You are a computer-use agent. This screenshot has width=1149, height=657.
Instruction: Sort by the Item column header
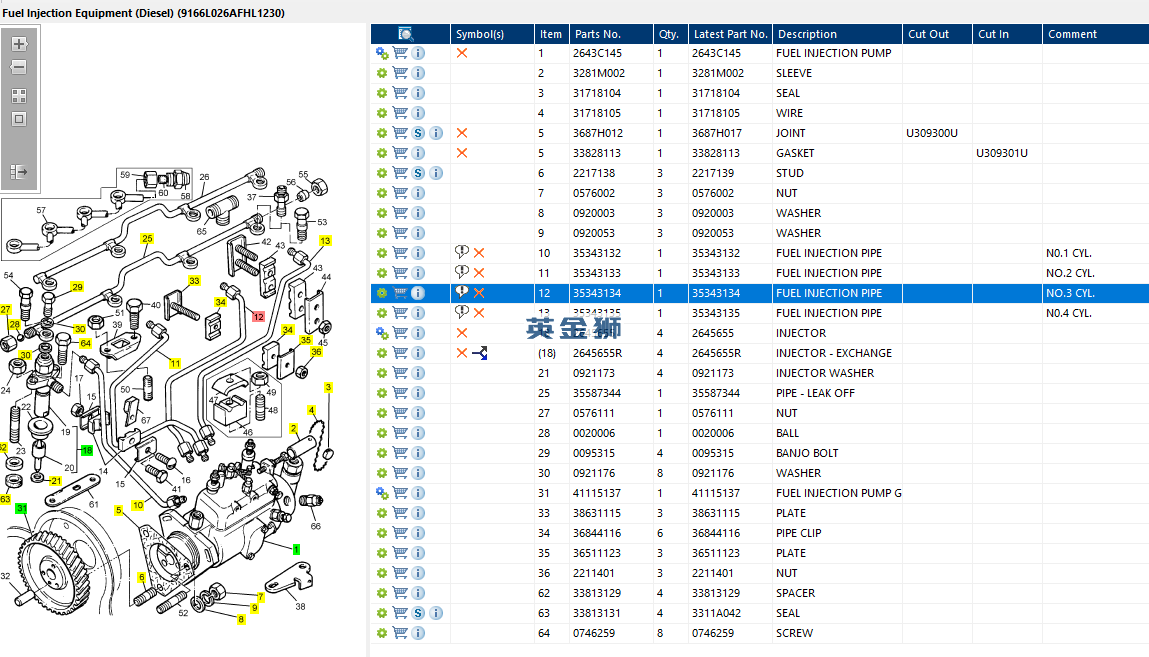[552, 34]
